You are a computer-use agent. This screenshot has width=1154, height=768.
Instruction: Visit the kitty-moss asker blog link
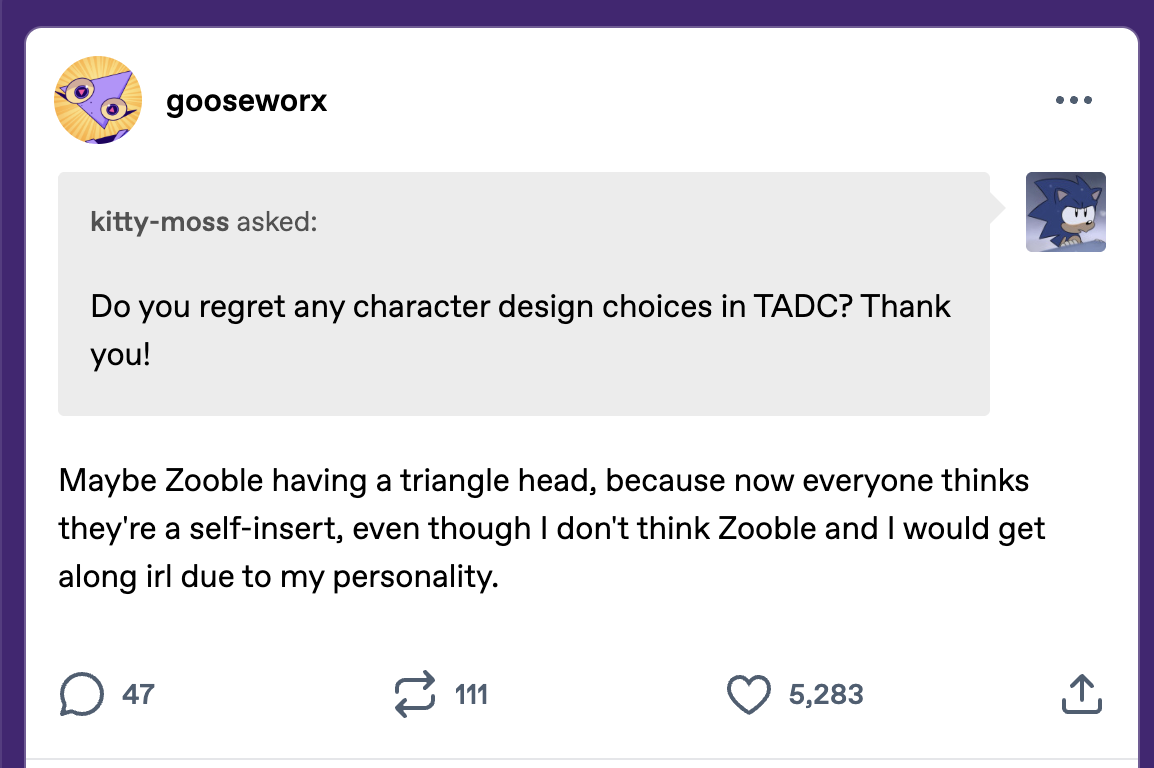pos(160,221)
